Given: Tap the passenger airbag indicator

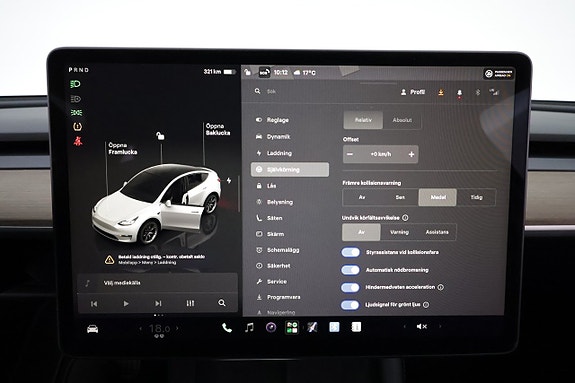Looking at the screenshot, I should (x=499, y=74).
